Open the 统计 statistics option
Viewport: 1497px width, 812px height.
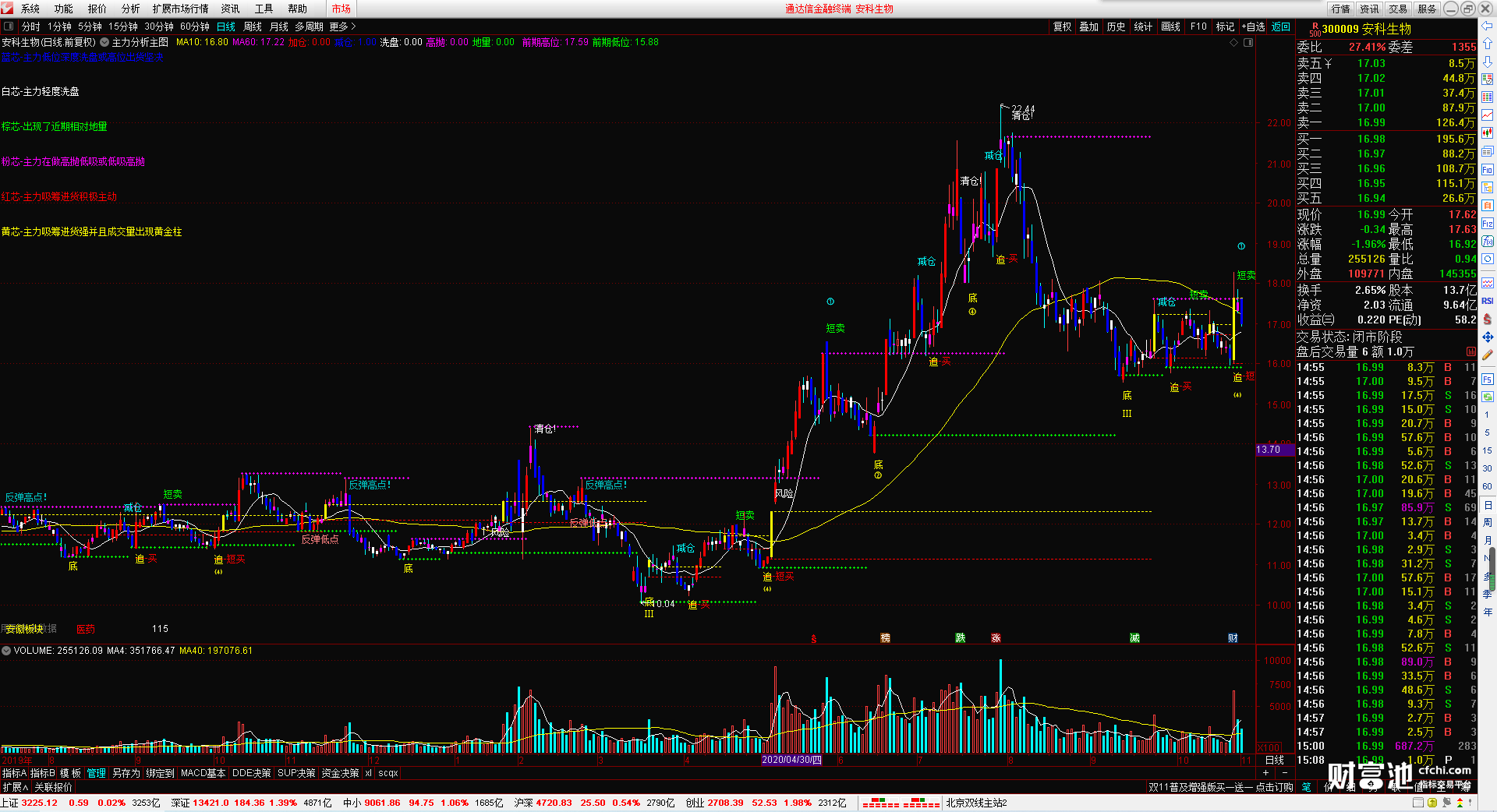[x=1143, y=26]
